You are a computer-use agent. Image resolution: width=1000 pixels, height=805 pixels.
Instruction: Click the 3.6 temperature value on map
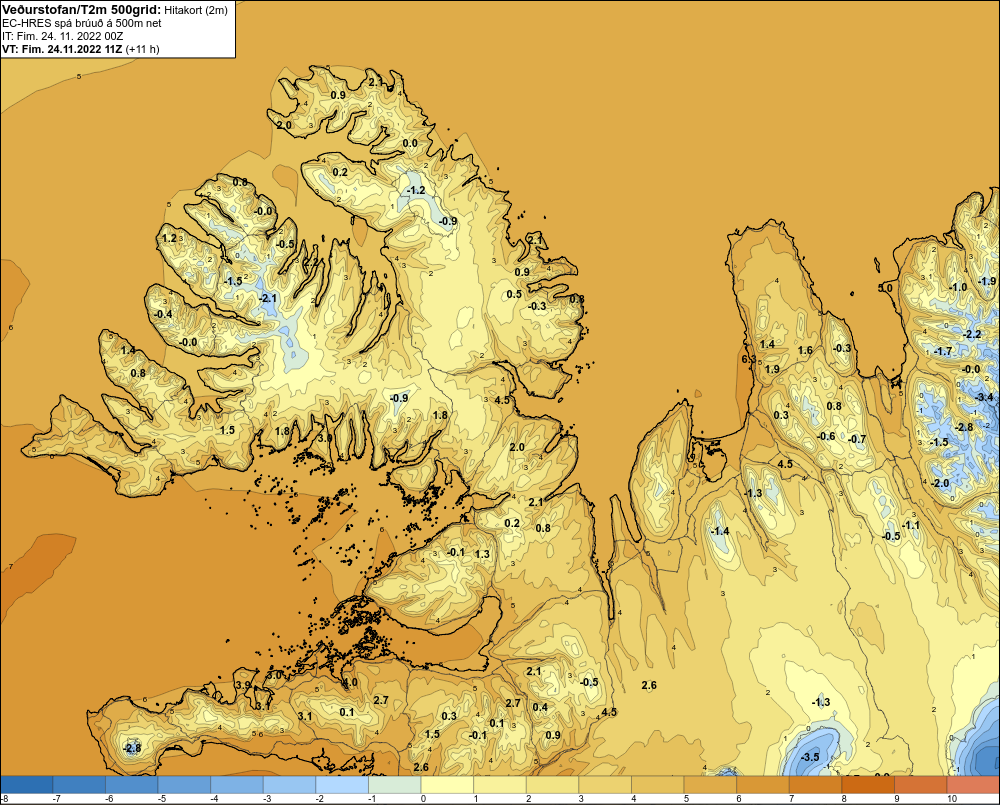click(x=325, y=438)
